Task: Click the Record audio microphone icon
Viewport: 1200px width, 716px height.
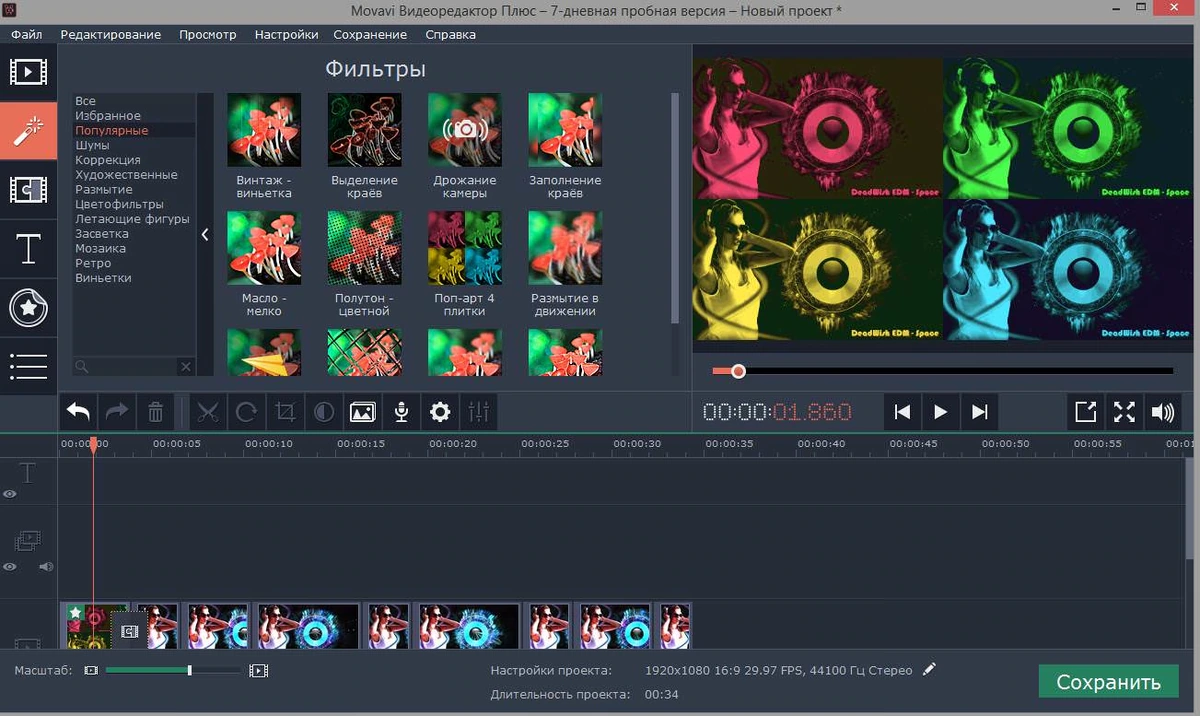Action: (x=401, y=411)
